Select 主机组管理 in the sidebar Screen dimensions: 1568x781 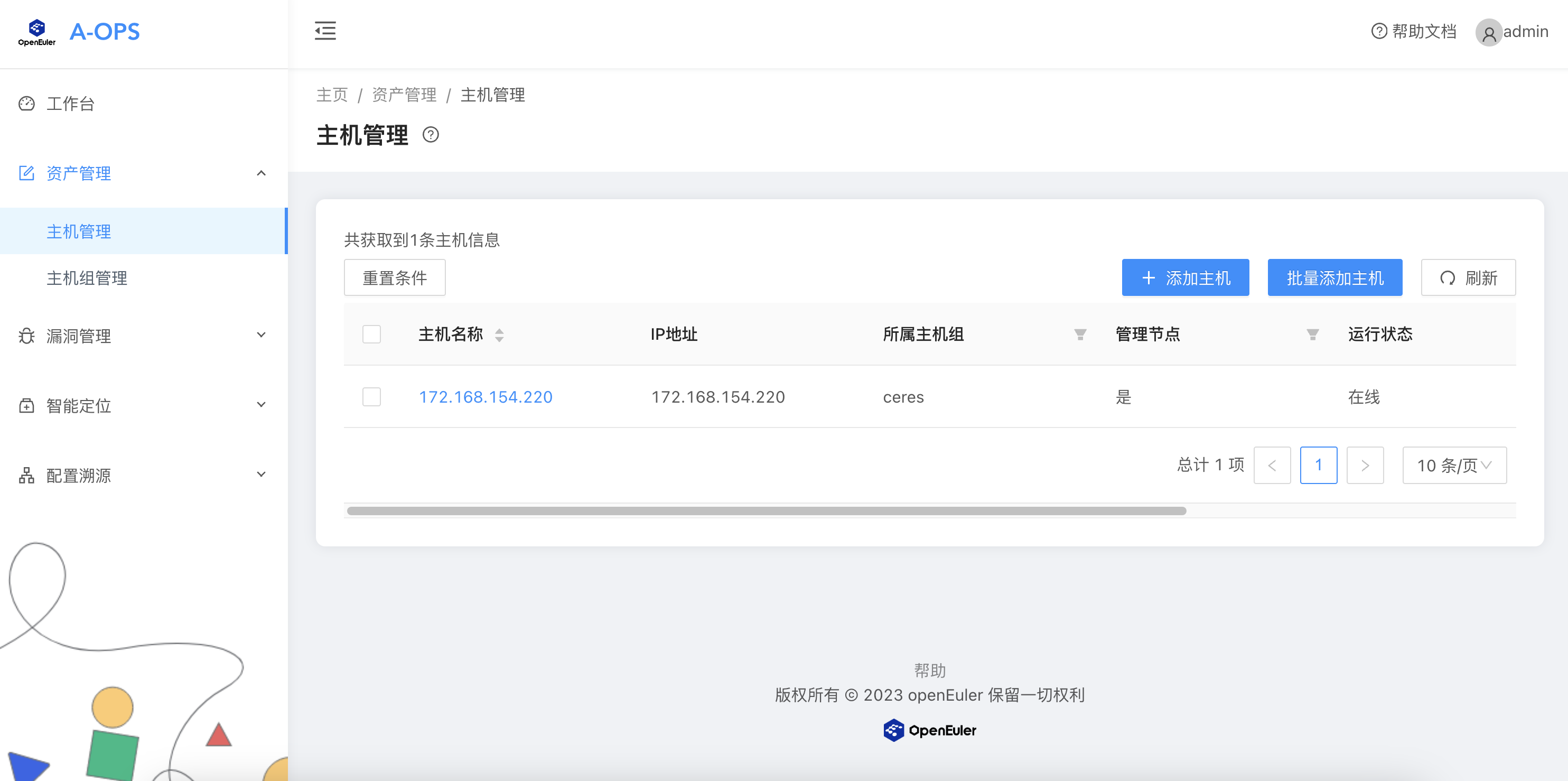[87, 277]
